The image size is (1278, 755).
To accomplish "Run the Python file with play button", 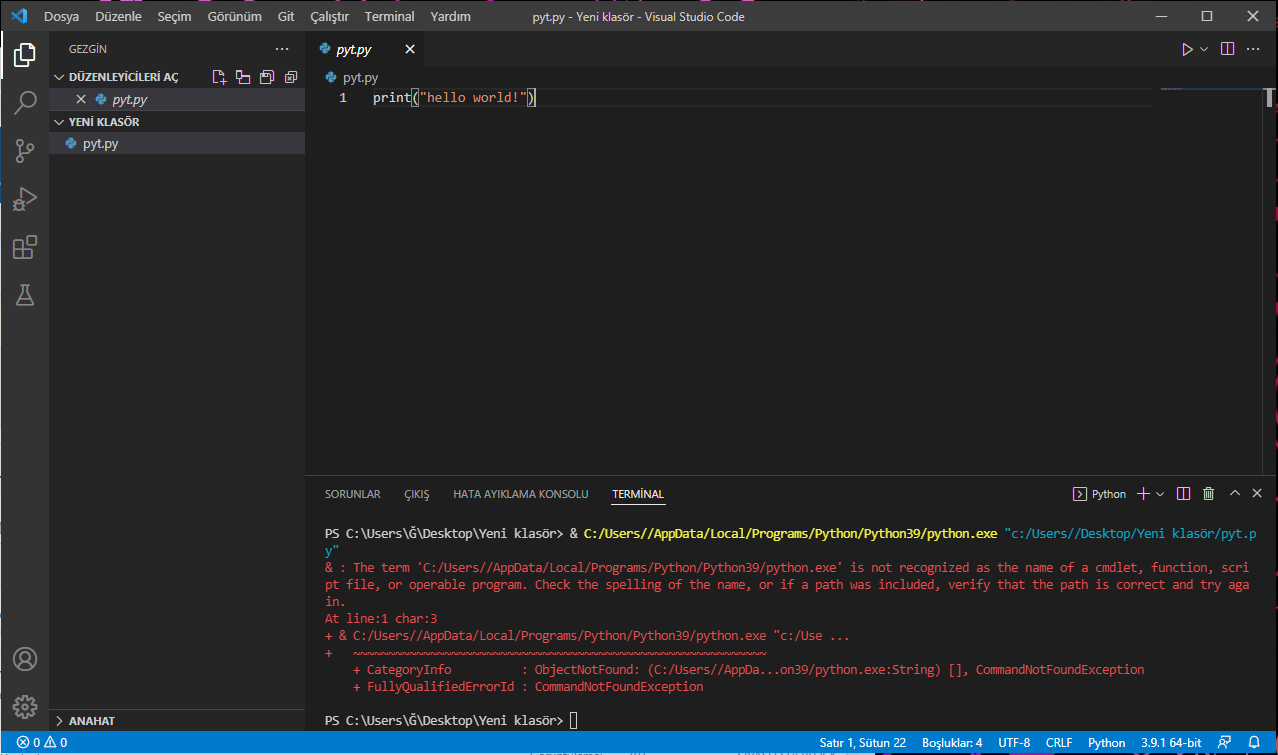I will (x=1187, y=49).
